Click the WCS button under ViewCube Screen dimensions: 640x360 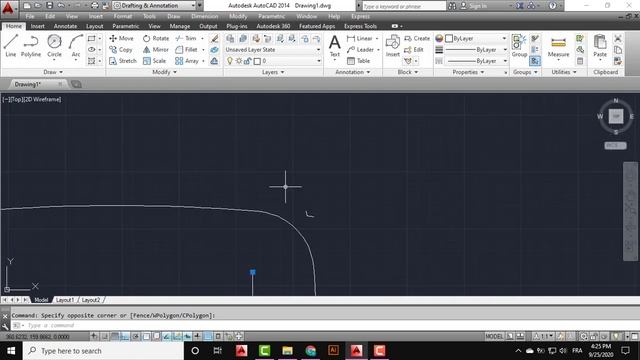(615, 146)
